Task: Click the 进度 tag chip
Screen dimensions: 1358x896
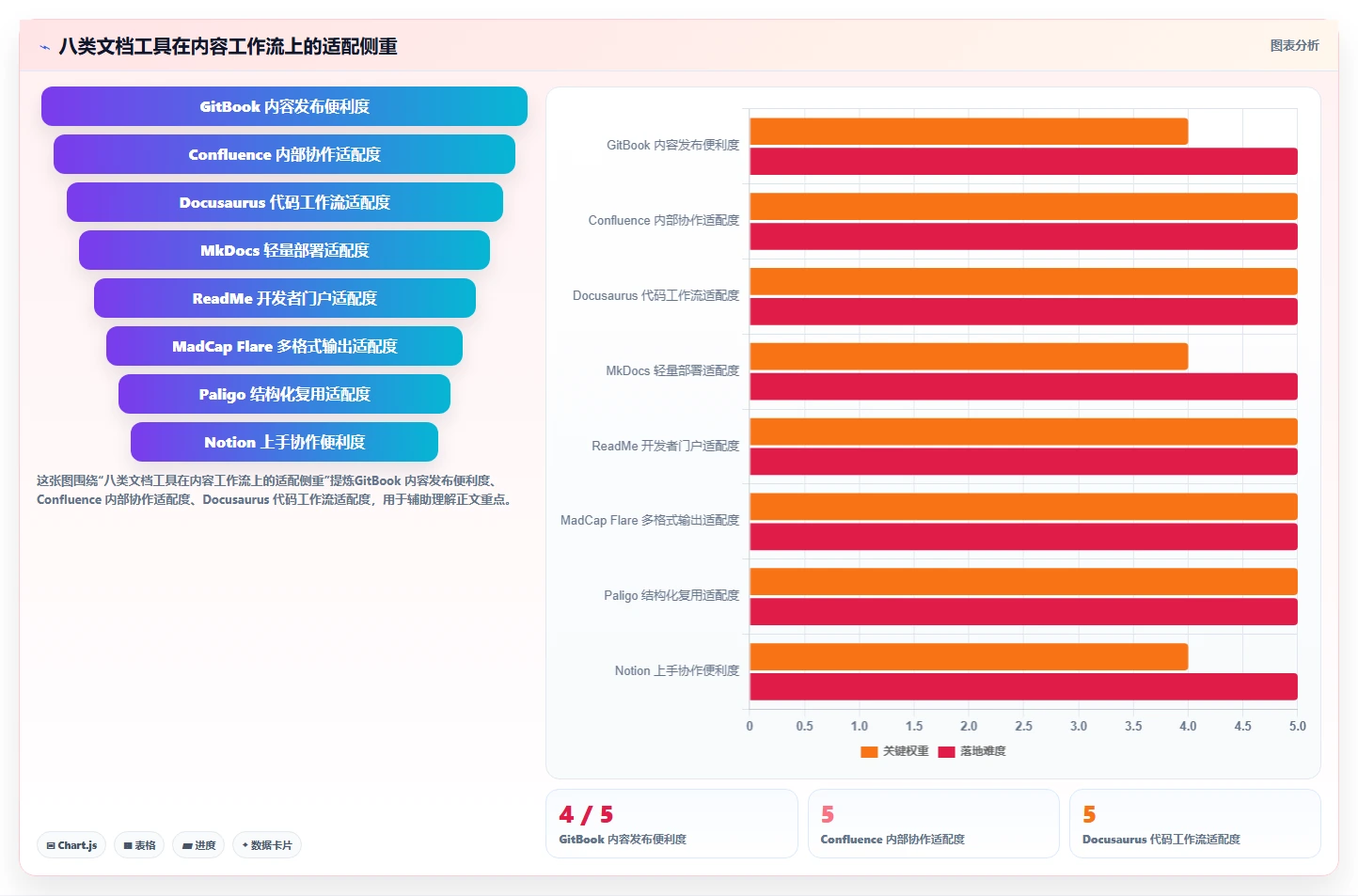Action: 198,845
